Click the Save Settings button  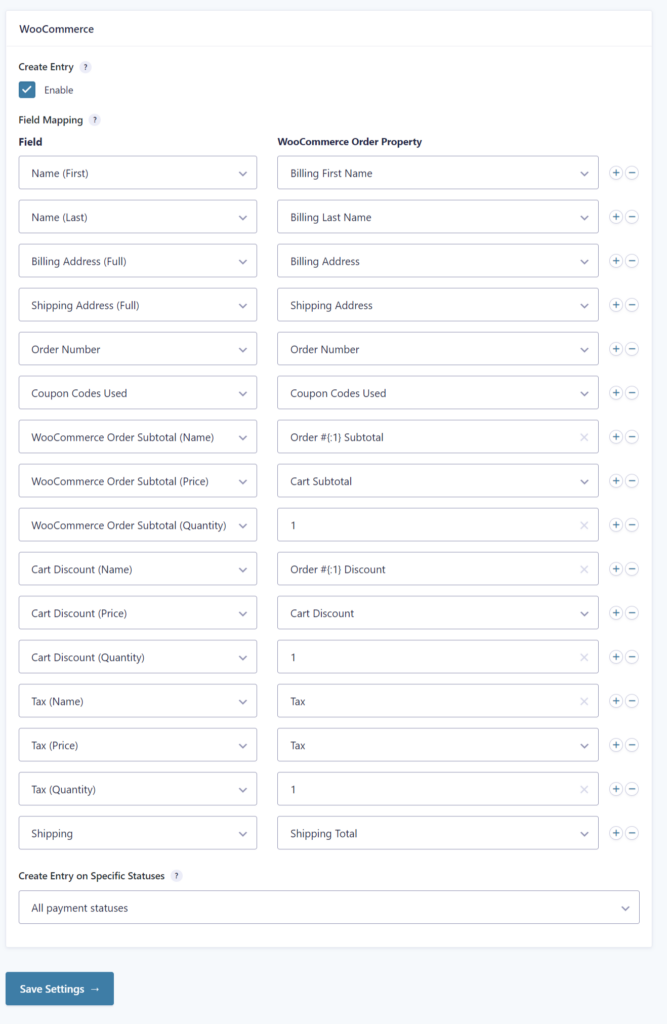pos(60,989)
